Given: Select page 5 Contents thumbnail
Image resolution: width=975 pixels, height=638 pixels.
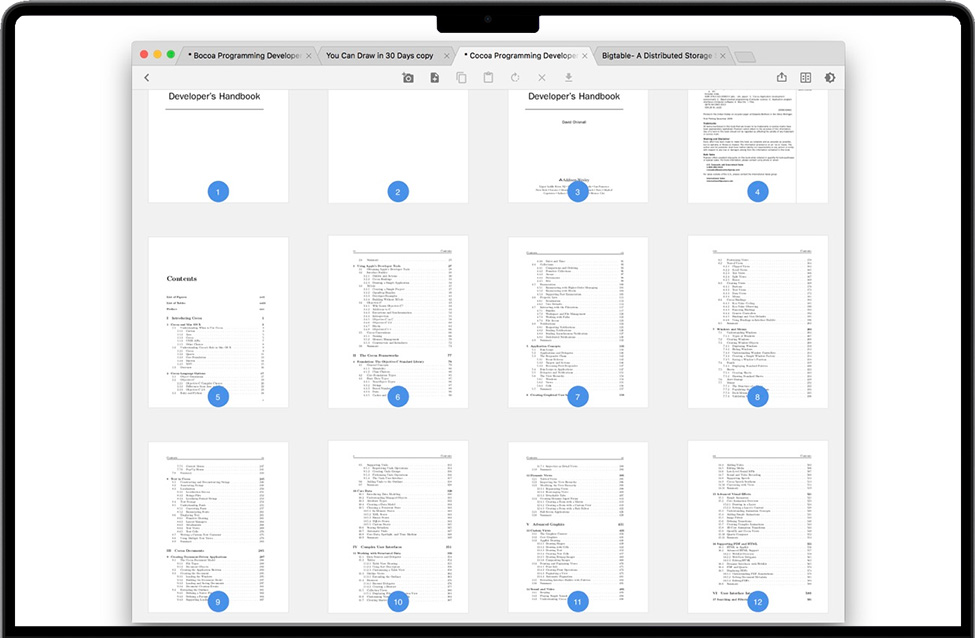Looking at the screenshot, I should pyautogui.click(x=218, y=322).
